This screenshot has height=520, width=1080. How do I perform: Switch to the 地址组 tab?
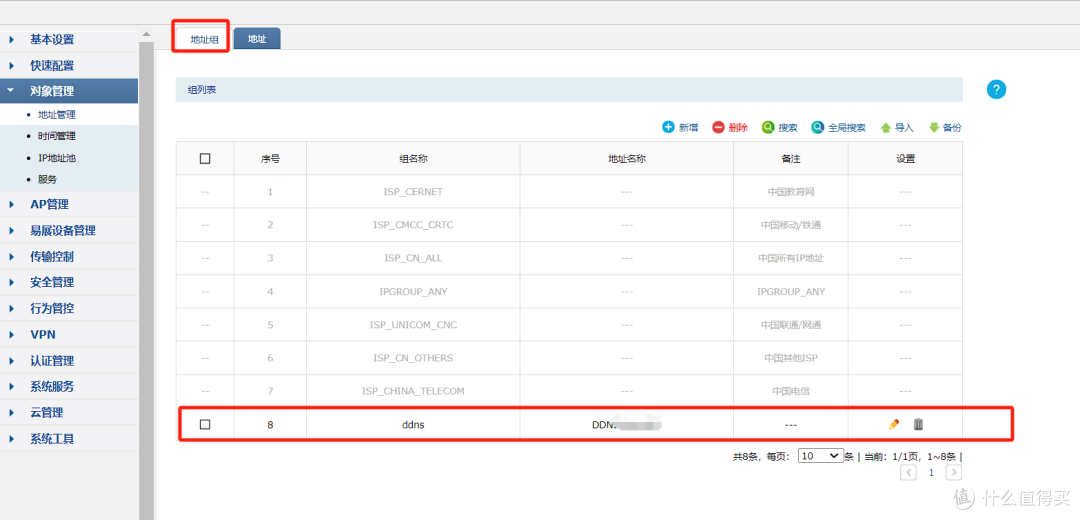point(204,39)
